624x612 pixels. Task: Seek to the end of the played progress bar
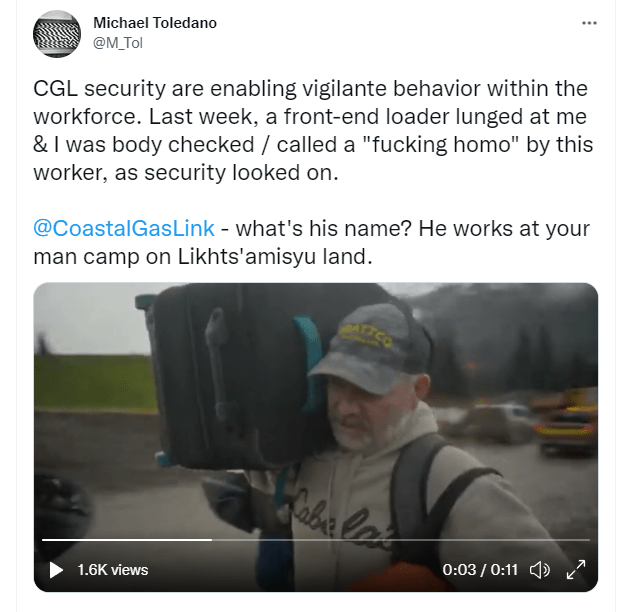tap(212, 540)
